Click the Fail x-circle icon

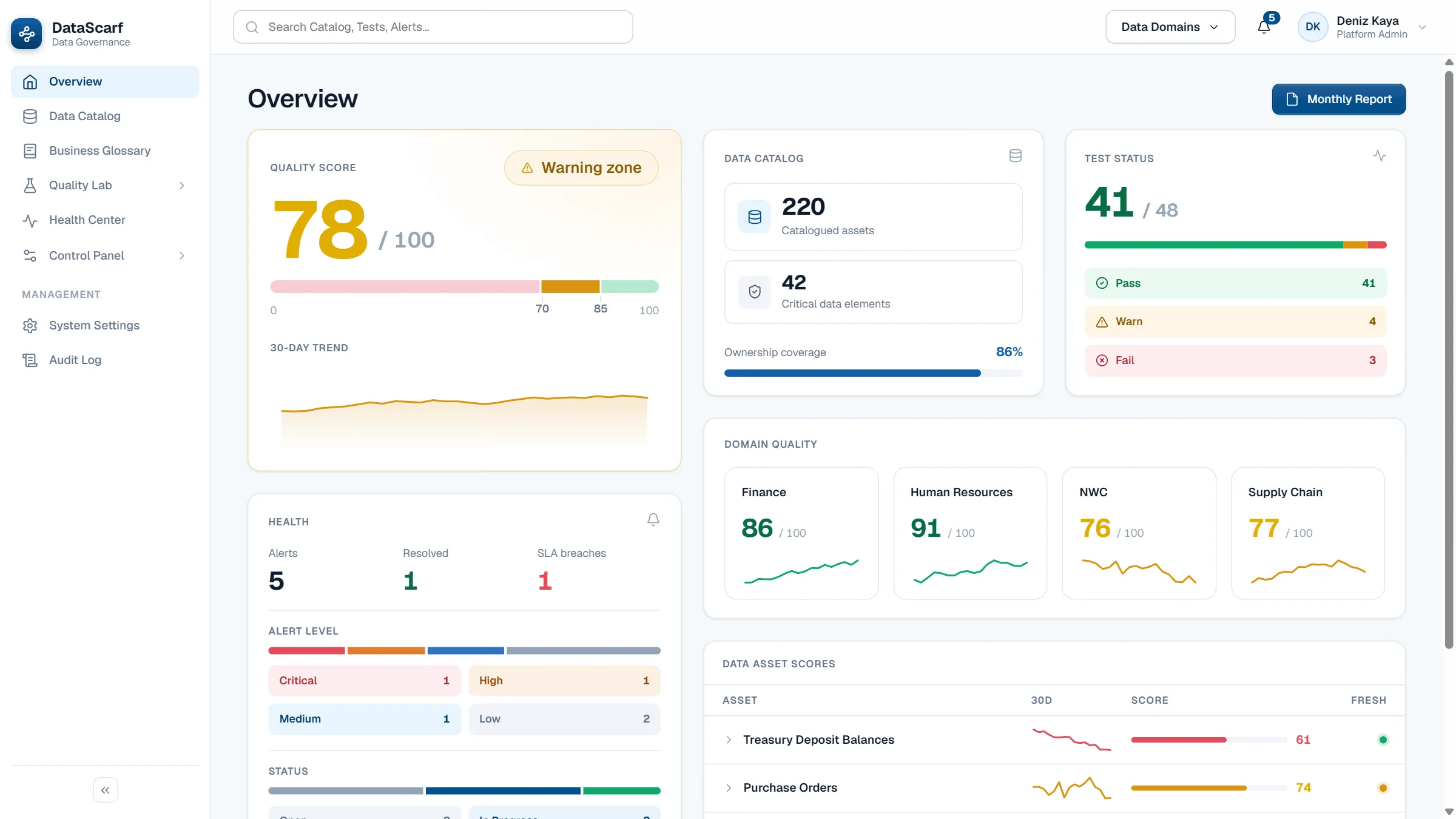(x=1102, y=360)
